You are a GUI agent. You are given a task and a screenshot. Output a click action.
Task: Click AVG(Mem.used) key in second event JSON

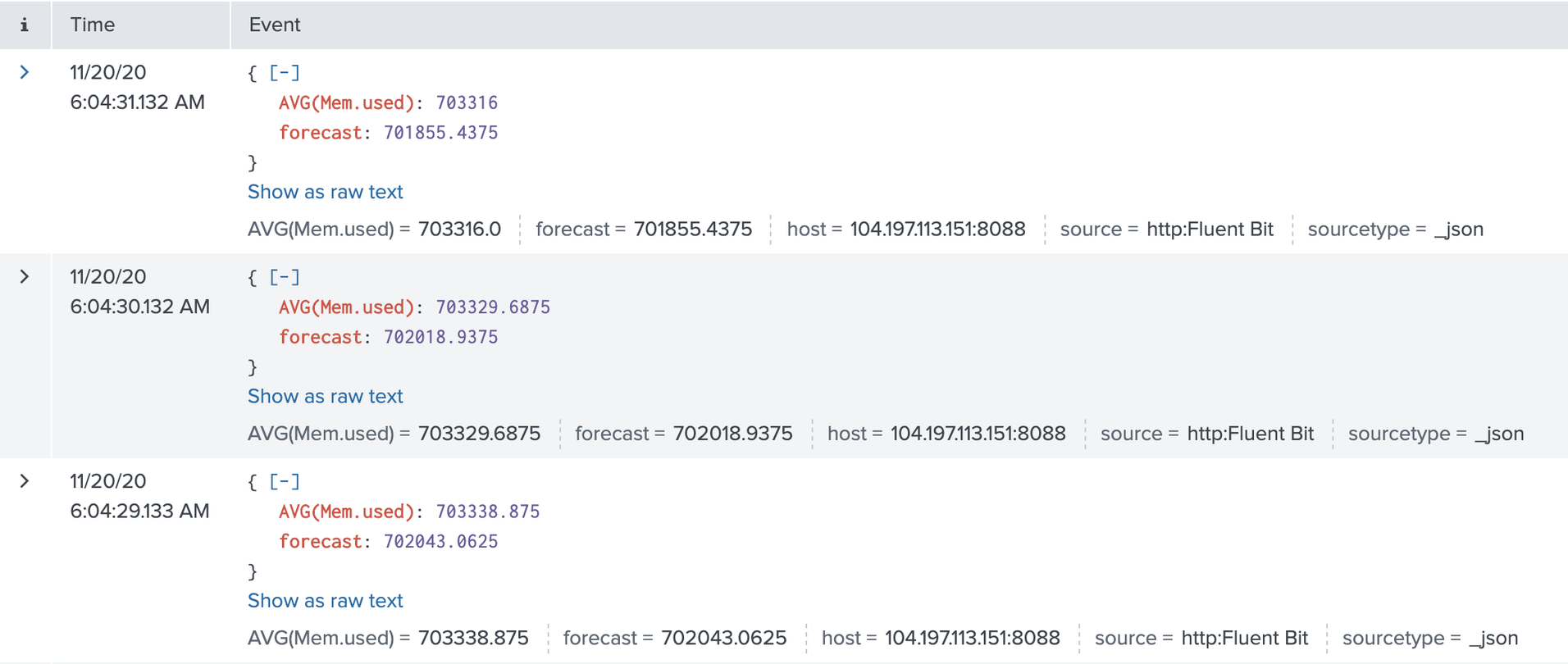[x=346, y=307]
